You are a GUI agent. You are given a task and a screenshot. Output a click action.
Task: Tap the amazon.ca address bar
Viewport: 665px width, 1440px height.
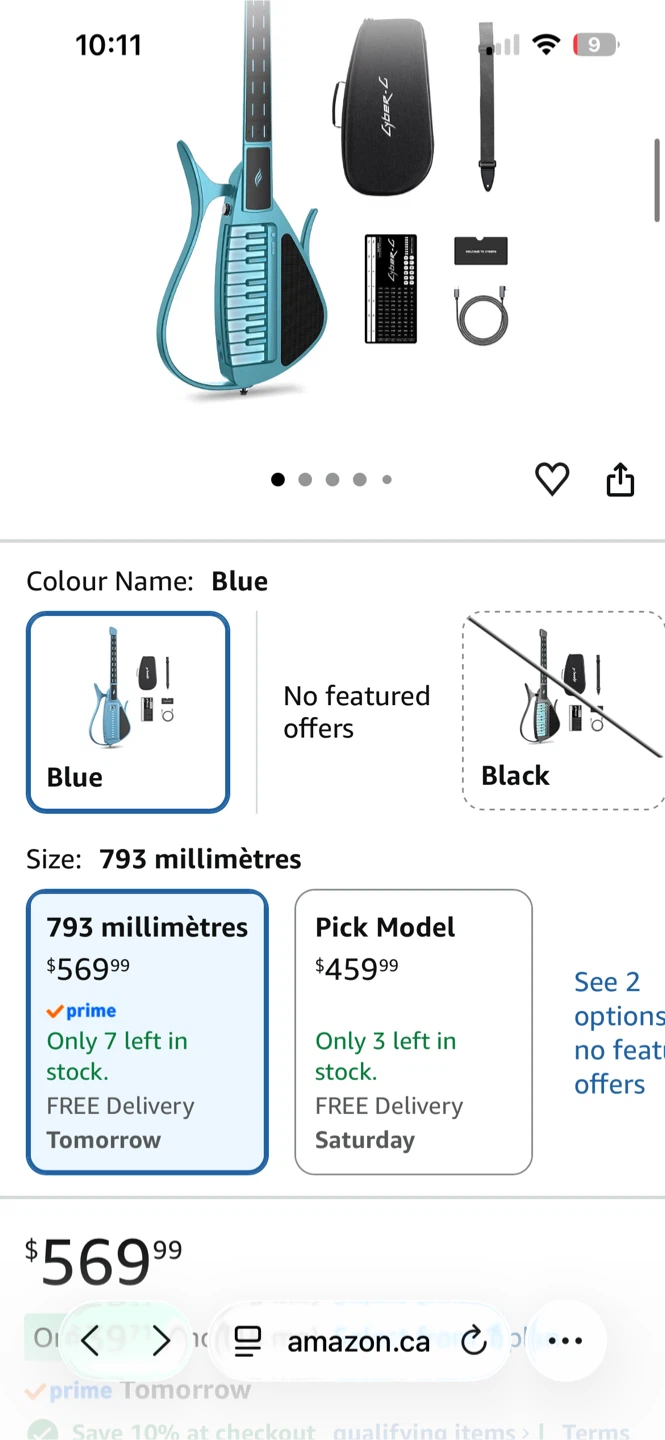(359, 1341)
